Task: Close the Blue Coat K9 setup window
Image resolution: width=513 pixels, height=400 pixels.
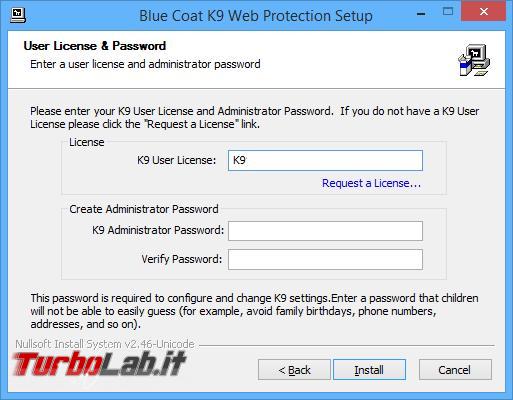Action: (x=483, y=12)
